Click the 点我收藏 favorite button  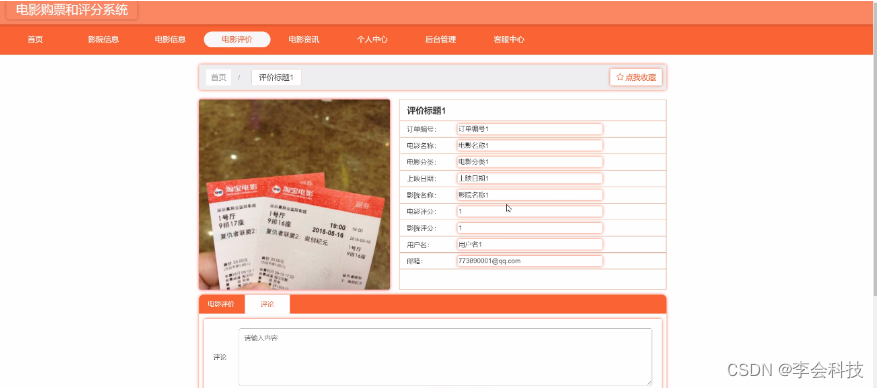pyautogui.click(x=636, y=77)
